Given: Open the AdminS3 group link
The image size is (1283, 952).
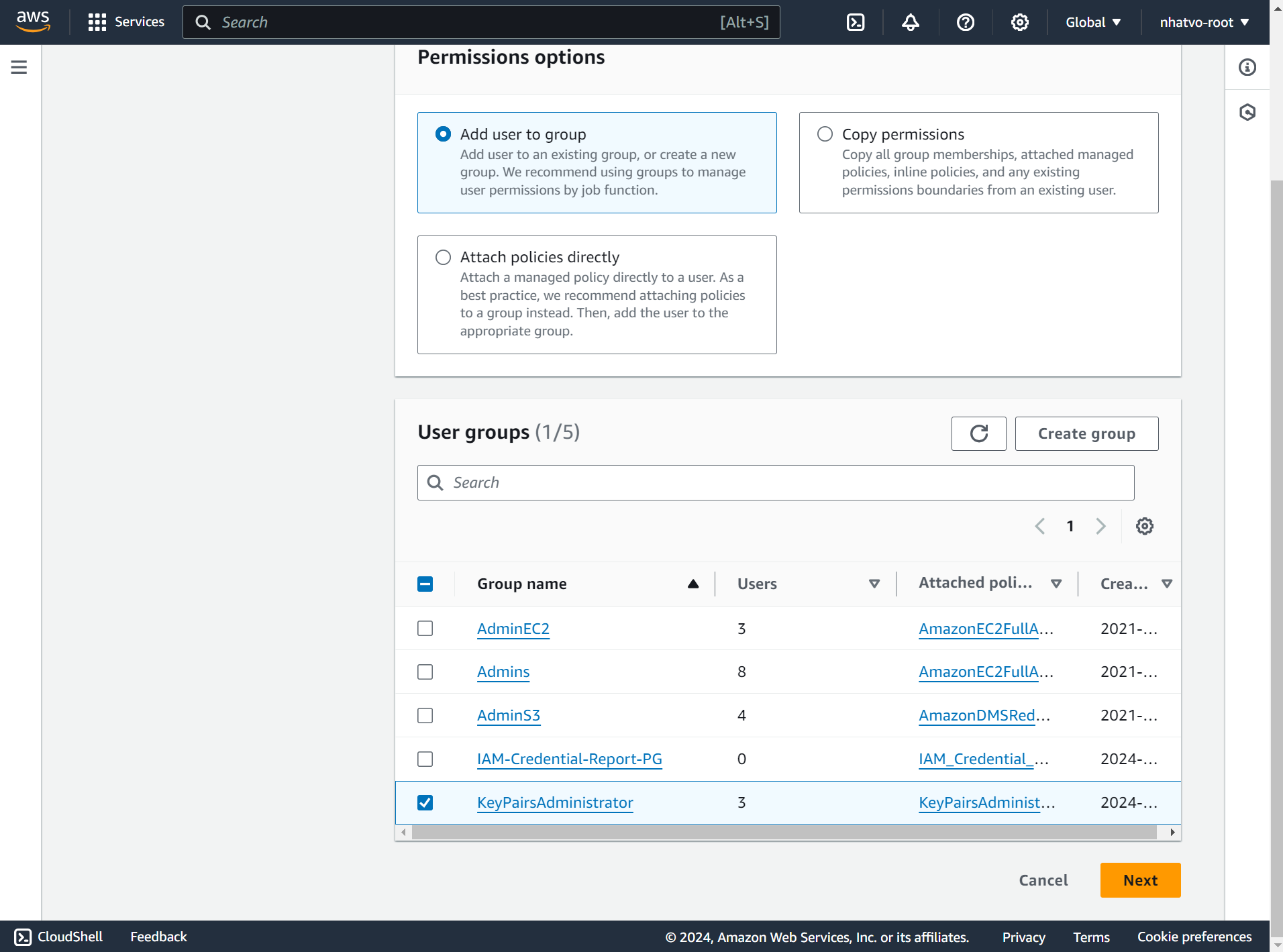Looking at the screenshot, I should click(508, 715).
